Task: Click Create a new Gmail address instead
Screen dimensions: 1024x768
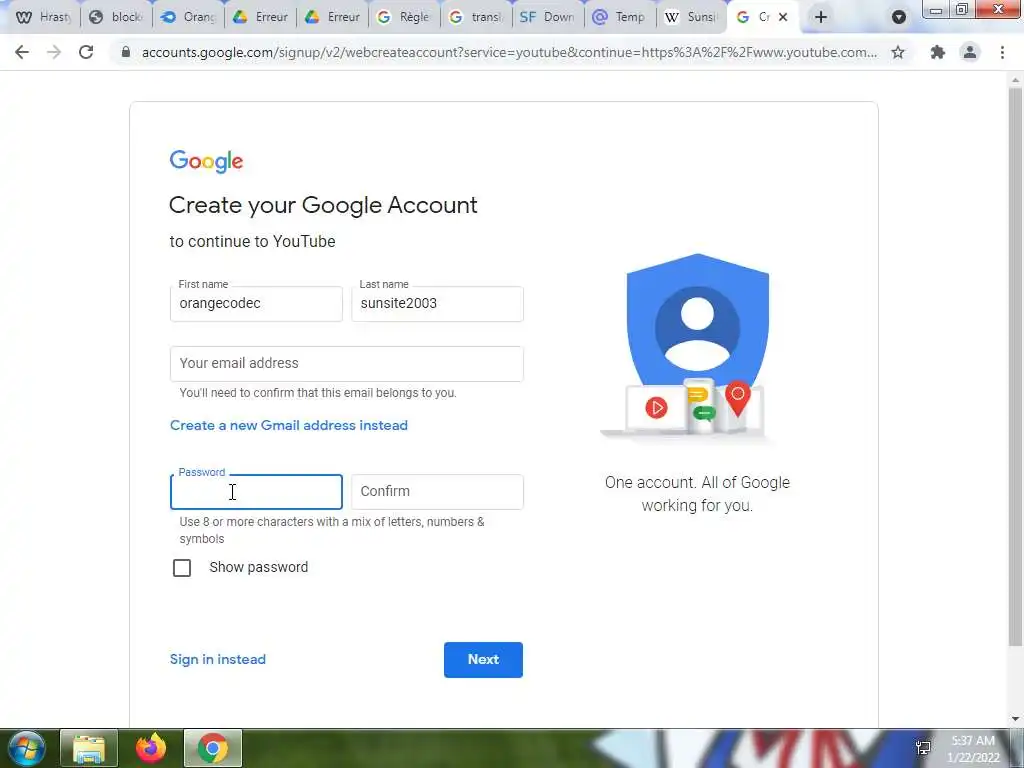Action: 289,425
